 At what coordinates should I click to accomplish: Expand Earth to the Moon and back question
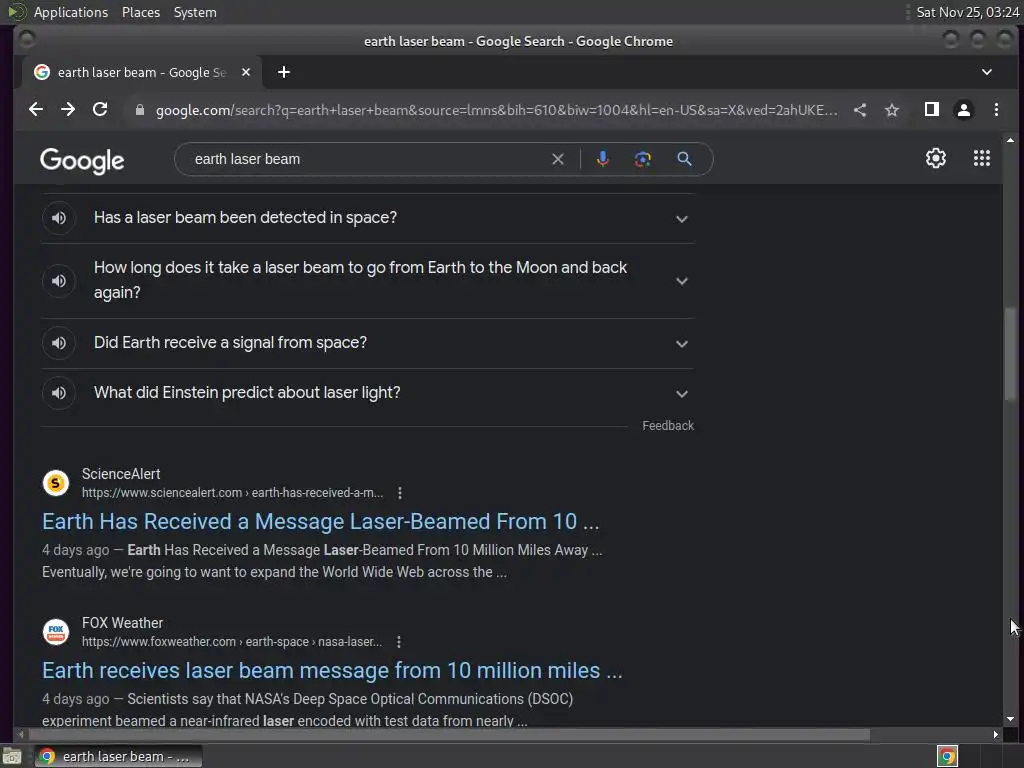click(x=682, y=281)
